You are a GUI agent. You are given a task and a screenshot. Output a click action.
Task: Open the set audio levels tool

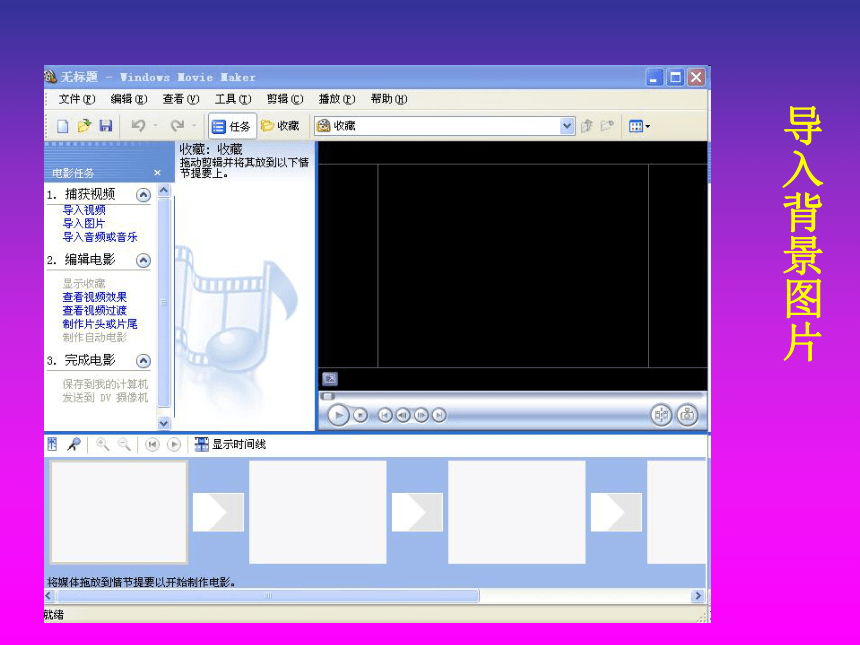tap(53, 444)
